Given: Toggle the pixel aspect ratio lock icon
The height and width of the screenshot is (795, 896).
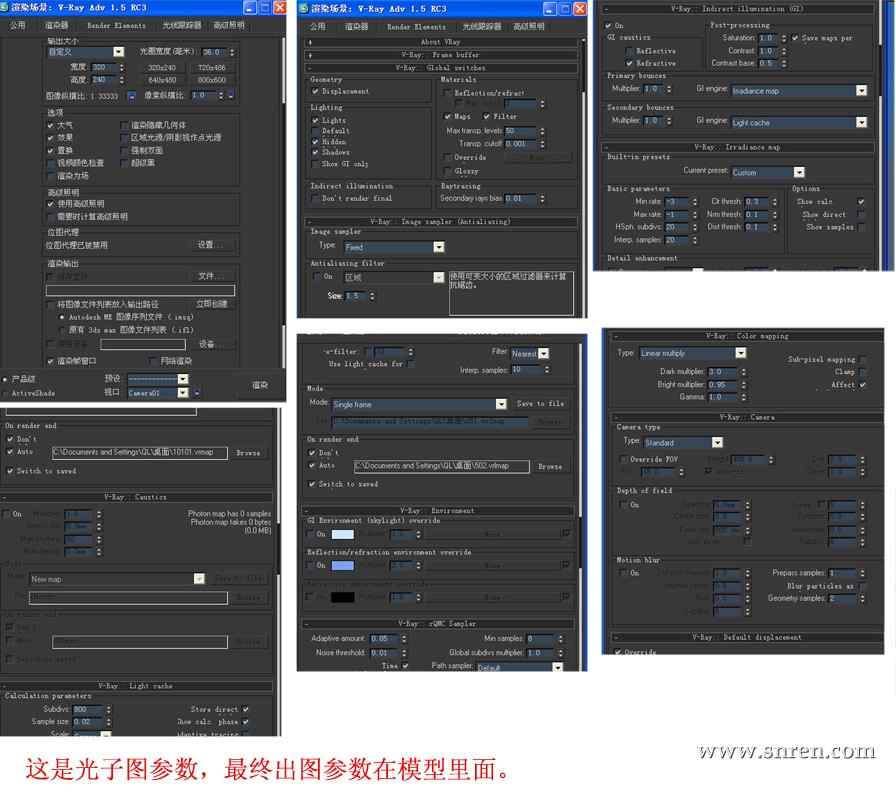Looking at the screenshot, I should pos(231,95).
